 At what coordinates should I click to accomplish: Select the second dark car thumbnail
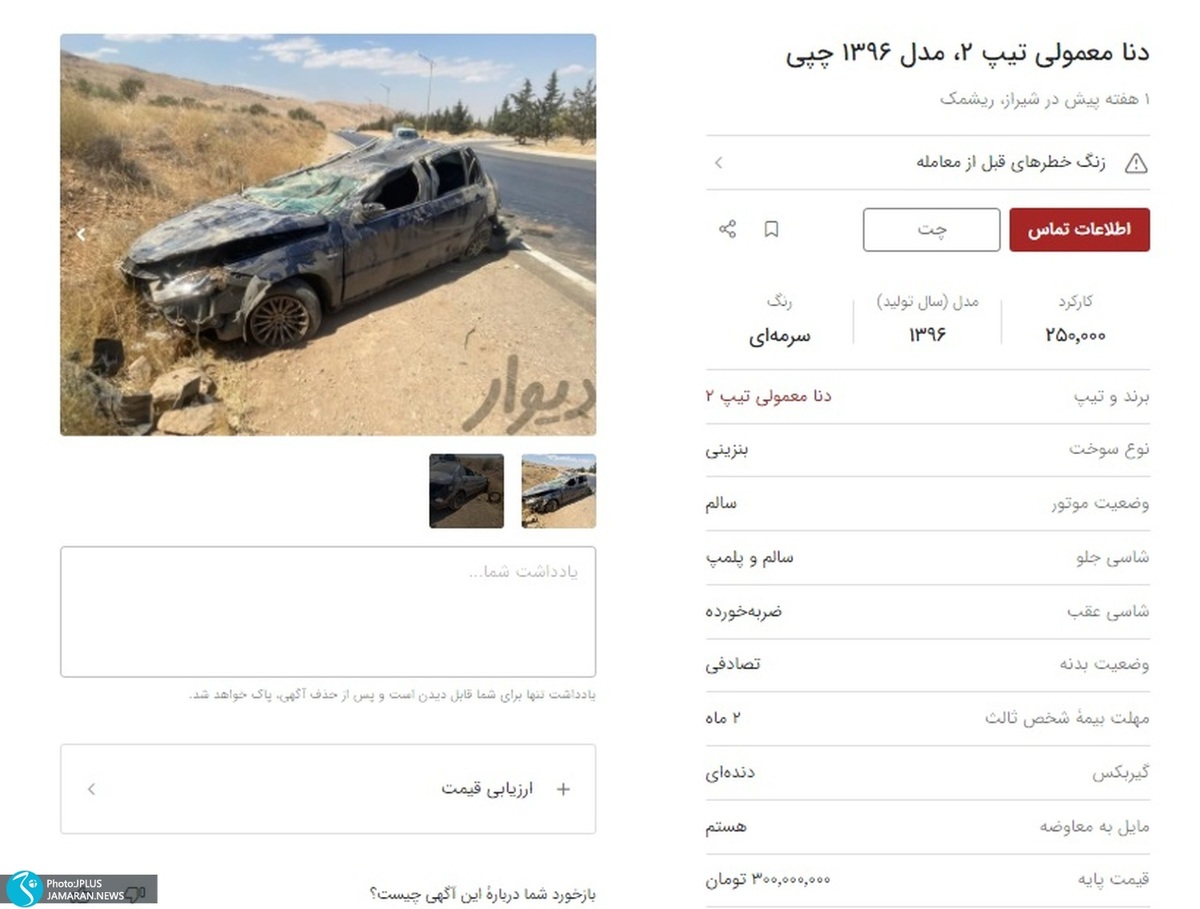tap(466, 491)
